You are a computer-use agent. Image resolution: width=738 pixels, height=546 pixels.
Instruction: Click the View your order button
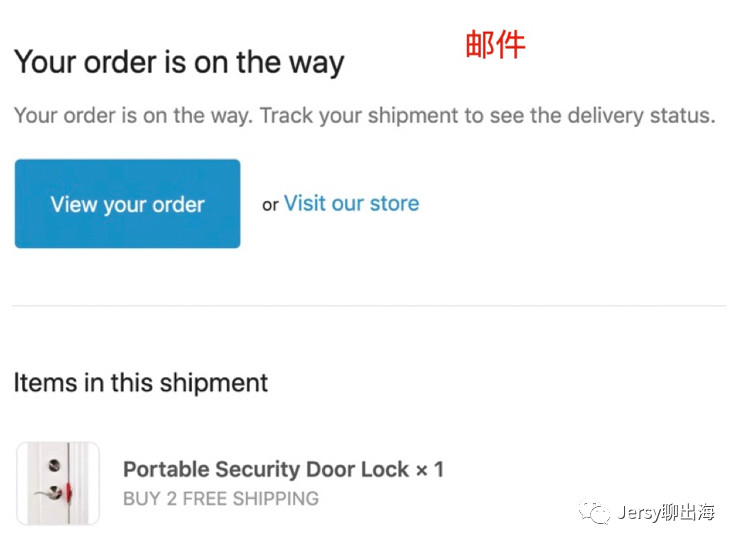pyautogui.click(x=127, y=204)
